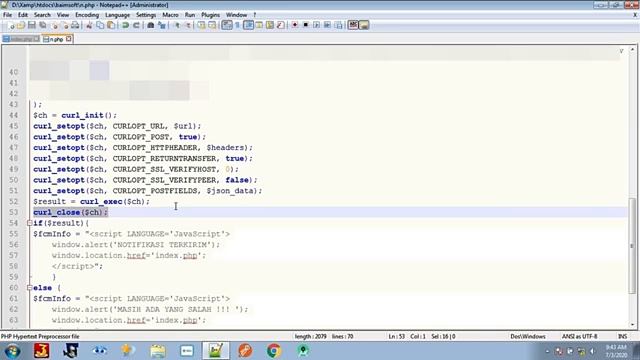Toggle the indent guide
The width and height of the screenshot is (640, 360).
pos(248,25)
